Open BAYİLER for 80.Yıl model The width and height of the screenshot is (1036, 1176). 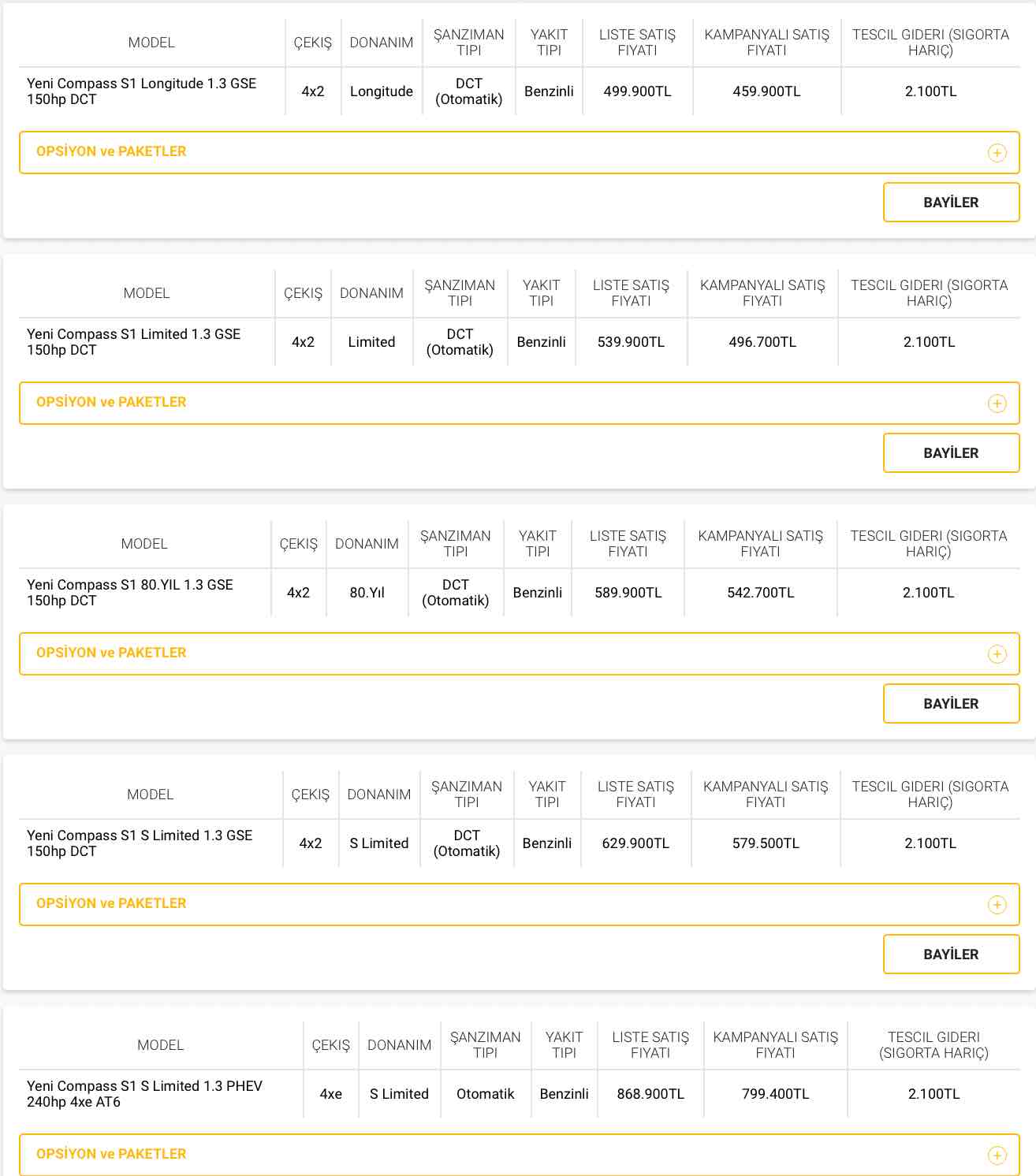[x=951, y=704]
